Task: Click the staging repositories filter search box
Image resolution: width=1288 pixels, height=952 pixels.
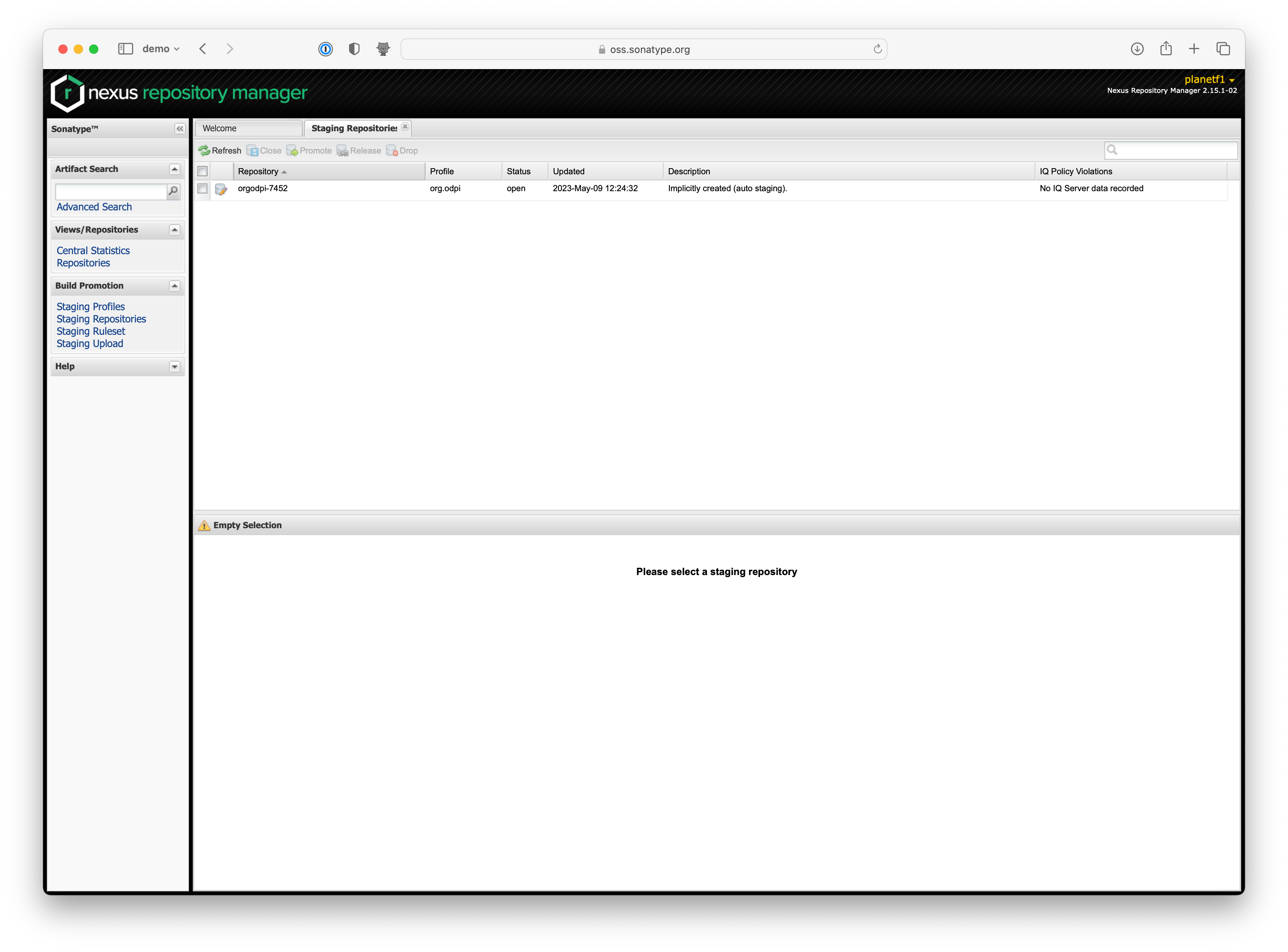Action: (1171, 150)
